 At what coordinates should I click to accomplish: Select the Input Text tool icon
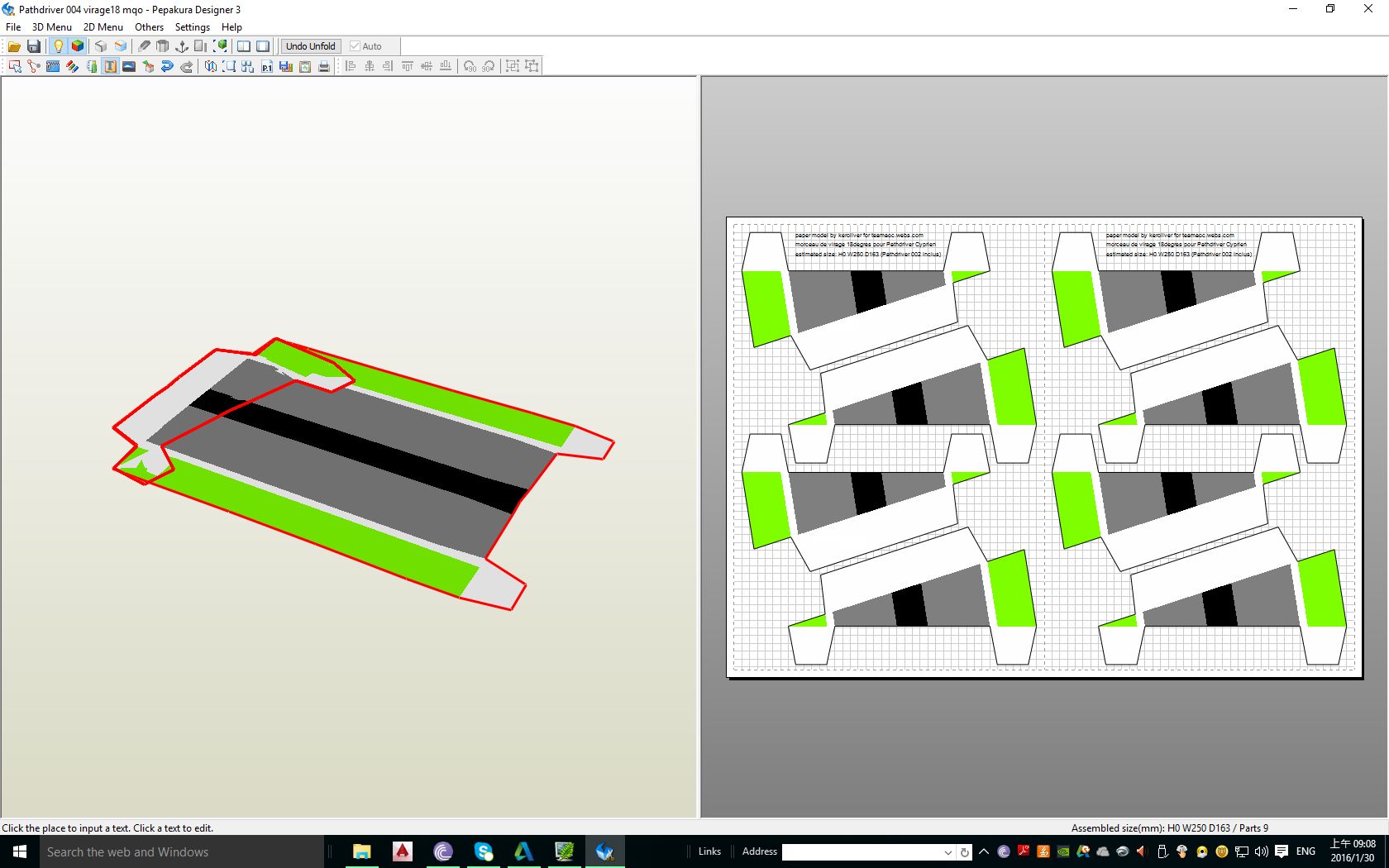point(110,66)
